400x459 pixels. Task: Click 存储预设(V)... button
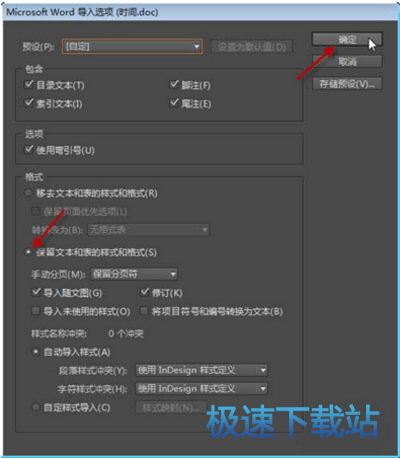coord(347,84)
